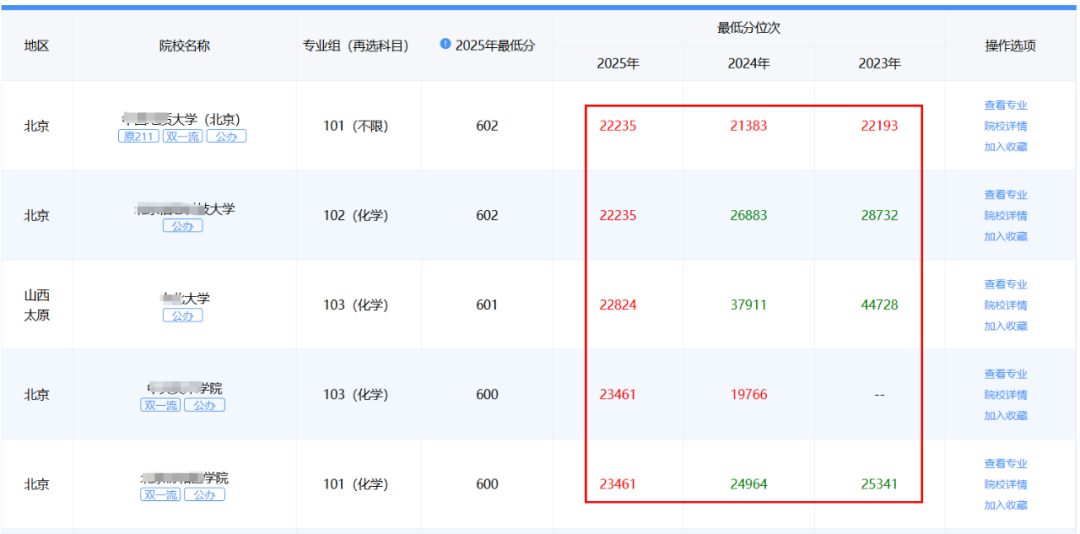The height and width of the screenshot is (534, 1080).
Task: Click the rank value 19766
Action: [x=749, y=395]
